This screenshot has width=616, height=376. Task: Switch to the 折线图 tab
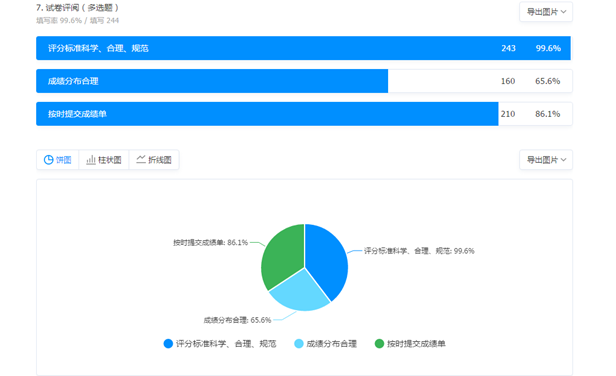[x=154, y=160]
